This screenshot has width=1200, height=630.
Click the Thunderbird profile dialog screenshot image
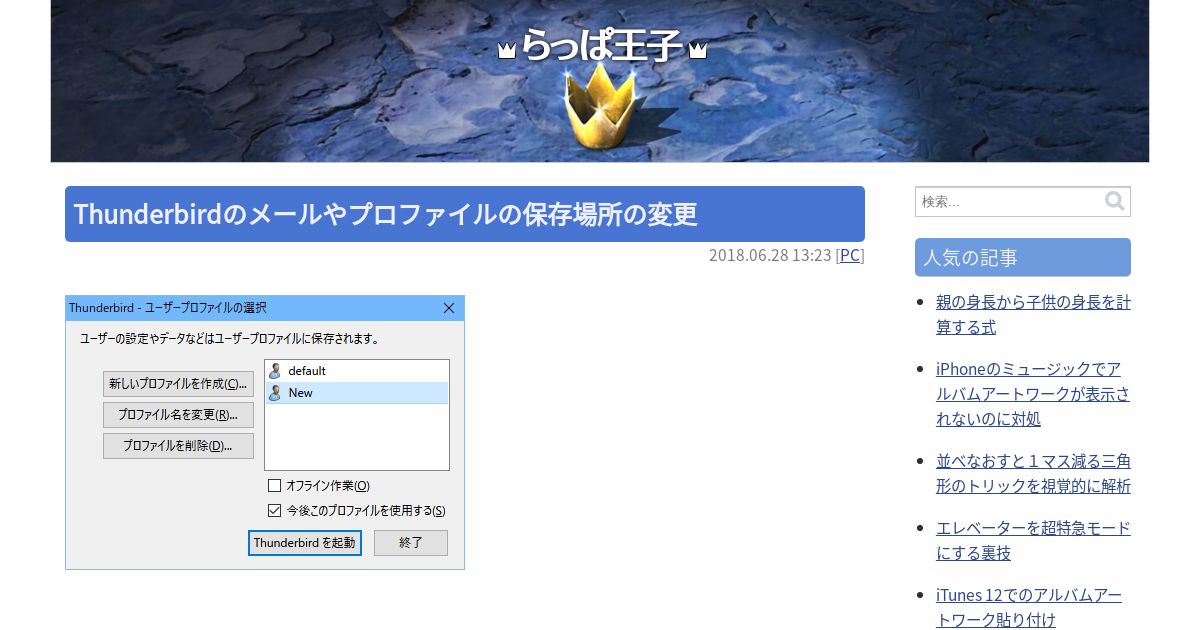tap(265, 433)
